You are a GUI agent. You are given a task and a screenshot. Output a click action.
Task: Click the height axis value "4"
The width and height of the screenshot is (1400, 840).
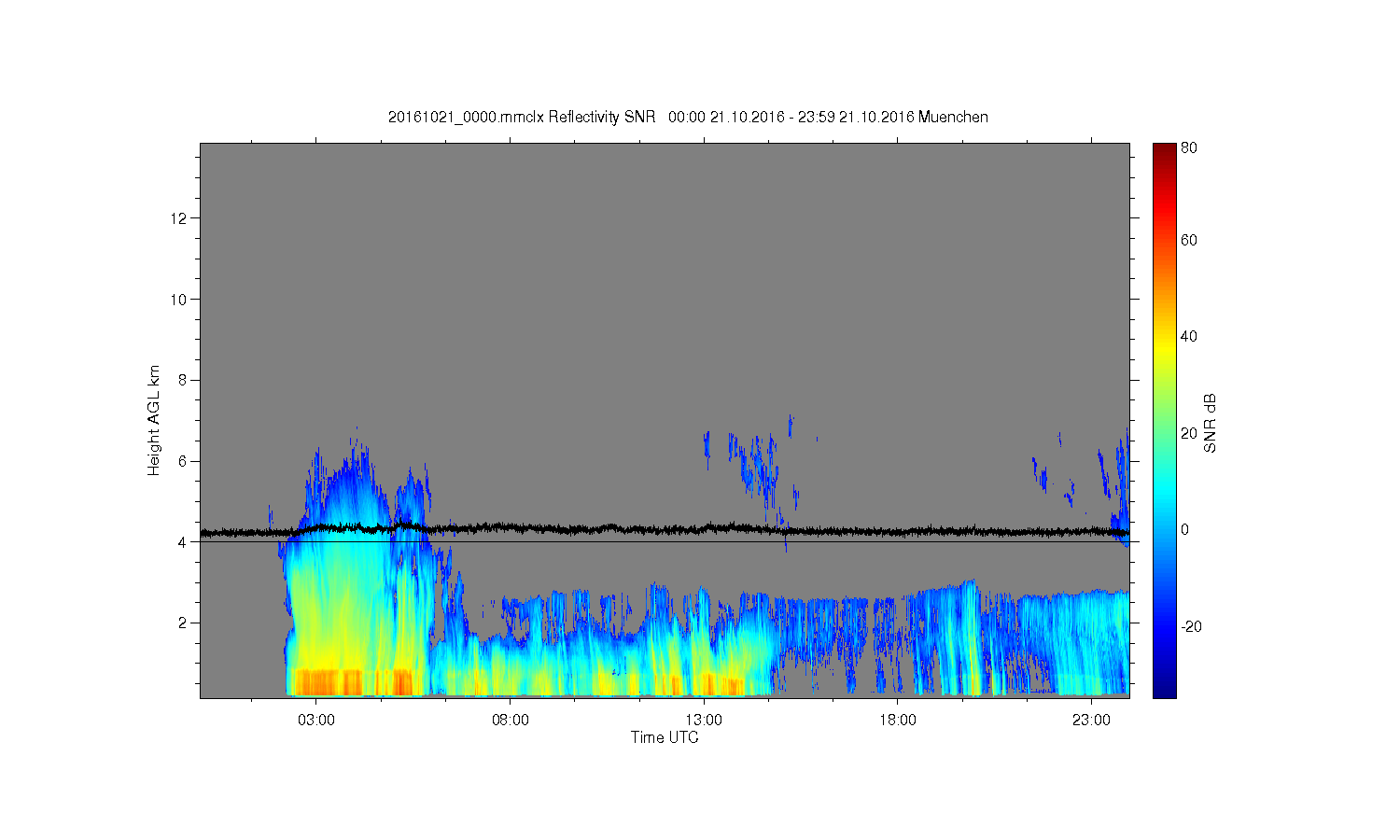click(x=184, y=541)
